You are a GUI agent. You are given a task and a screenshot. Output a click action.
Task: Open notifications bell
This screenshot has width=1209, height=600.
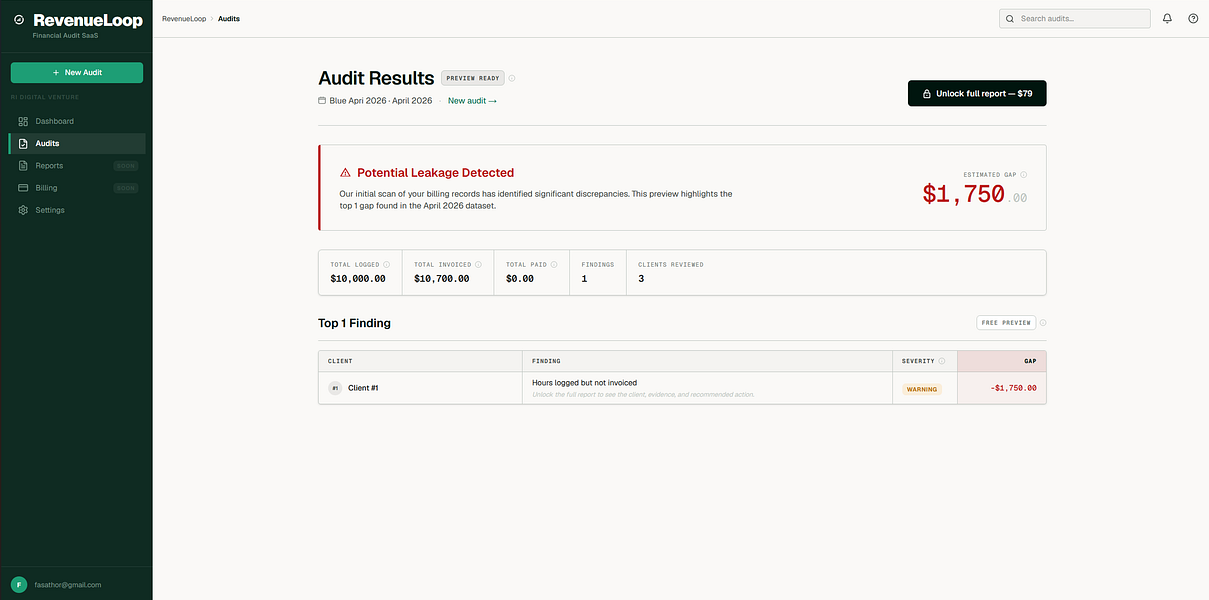(1167, 18)
